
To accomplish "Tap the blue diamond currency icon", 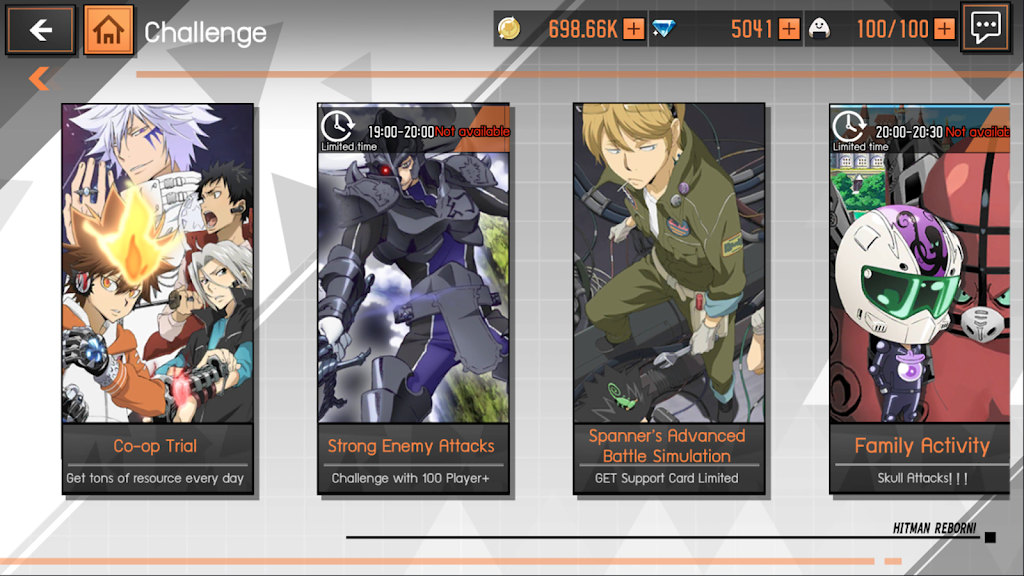I will (664, 29).
